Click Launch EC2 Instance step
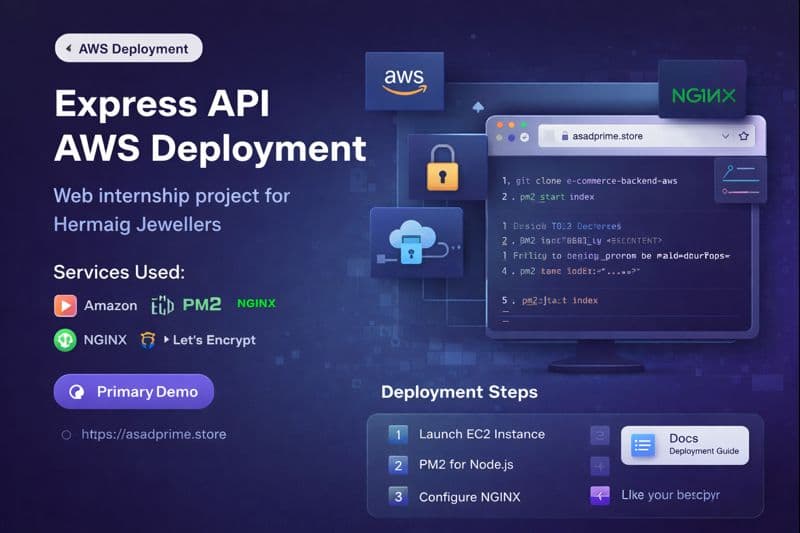The width and height of the screenshot is (800, 533). click(x=482, y=434)
